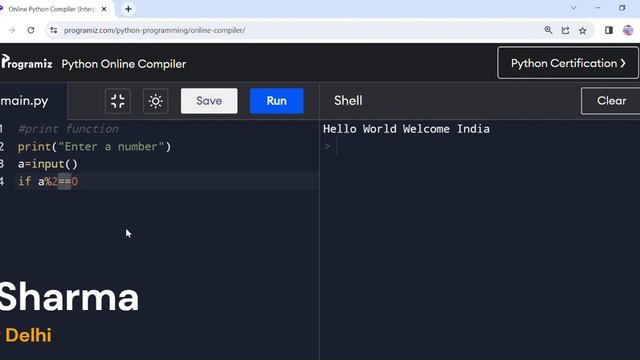The image size is (640, 360).
Task: Open the browser side panel icon
Action: (x=609, y=30)
